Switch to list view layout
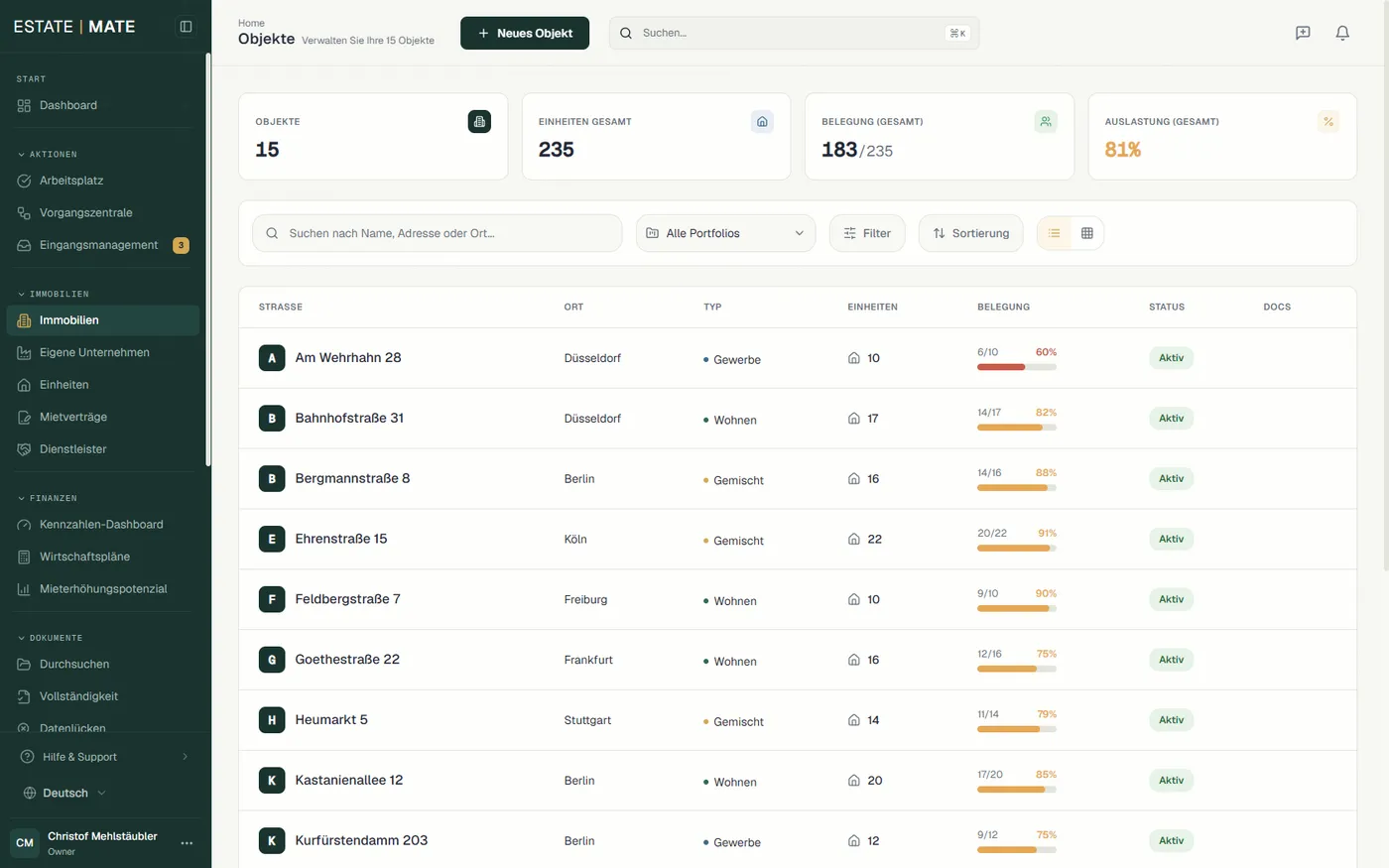The width and height of the screenshot is (1389, 868). [1055, 233]
